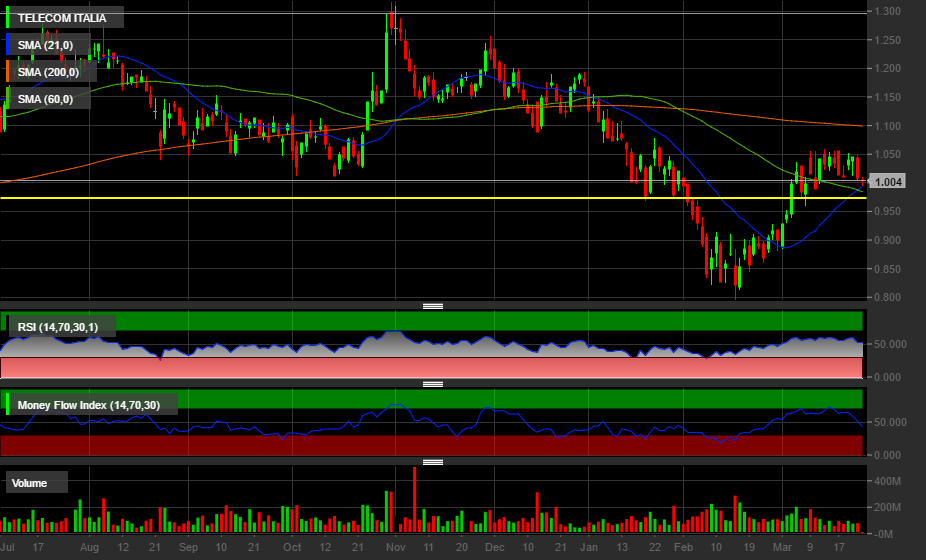Screen dimensions: 926x560
Task: Grab the splitter handle above the Volume panel
Action: [433, 462]
